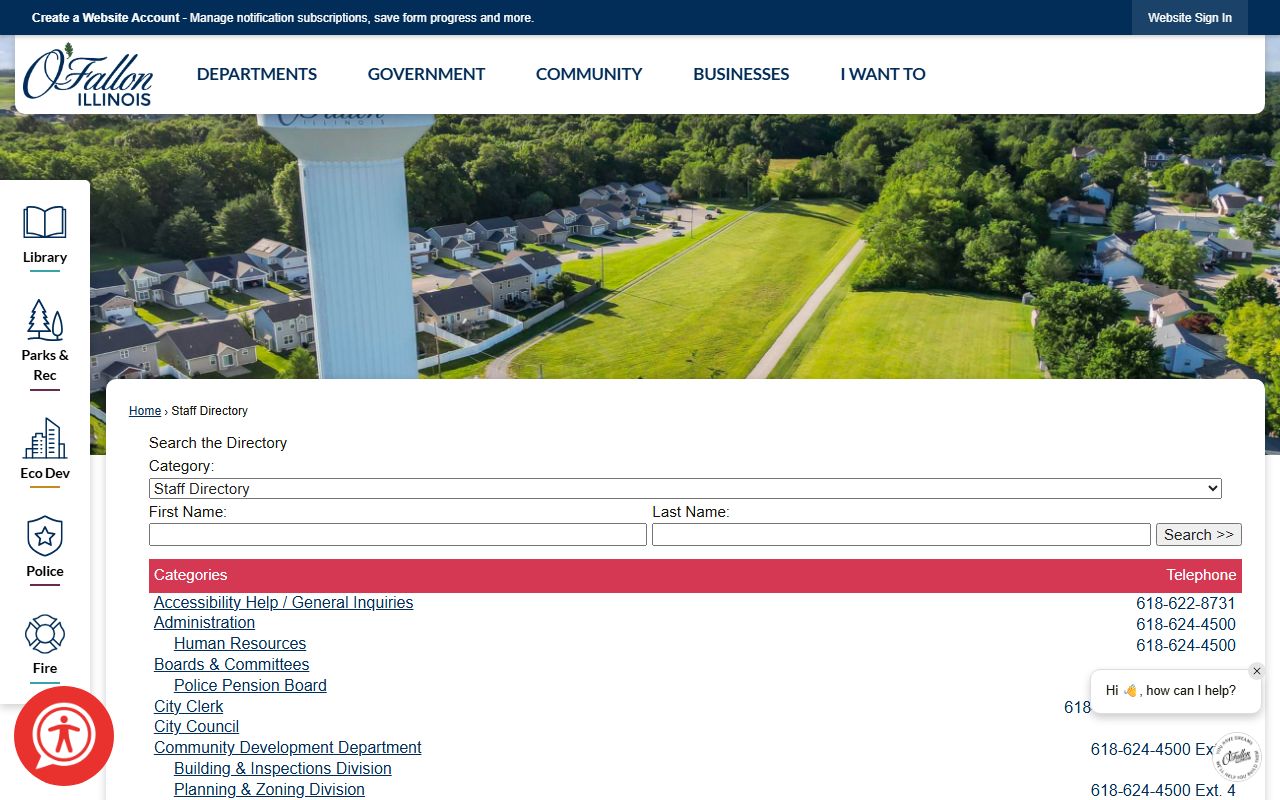
Task: Click the Parks & Rec tree icon
Action: (x=45, y=320)
